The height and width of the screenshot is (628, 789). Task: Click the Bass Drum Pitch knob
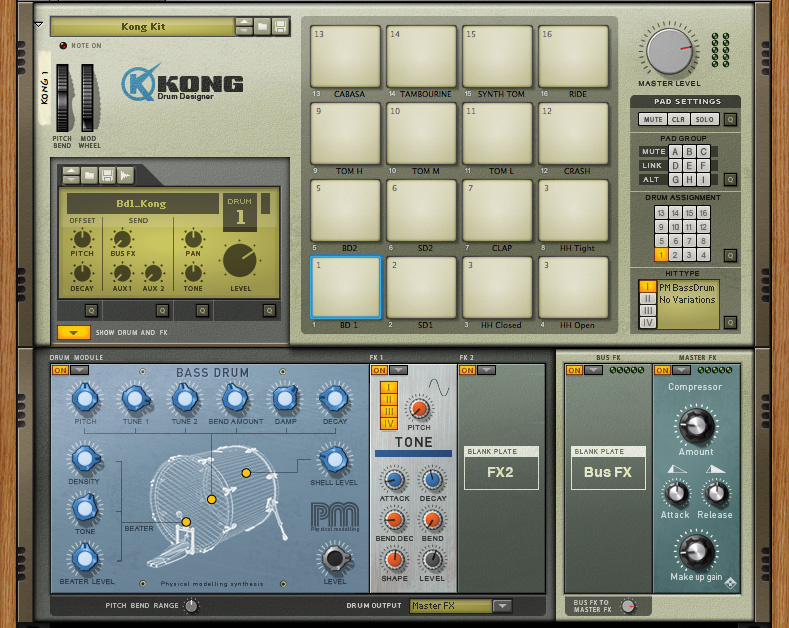85,399
